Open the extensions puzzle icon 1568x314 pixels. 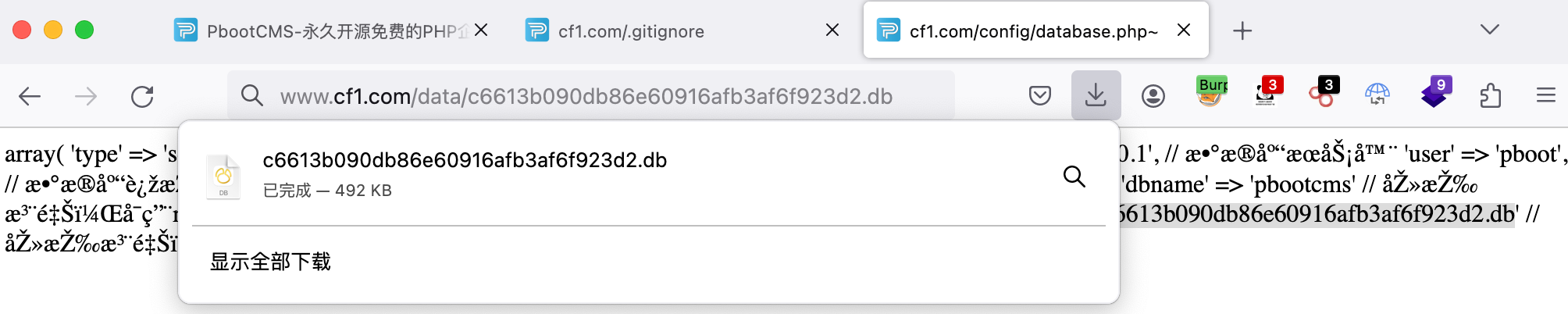1490,96
